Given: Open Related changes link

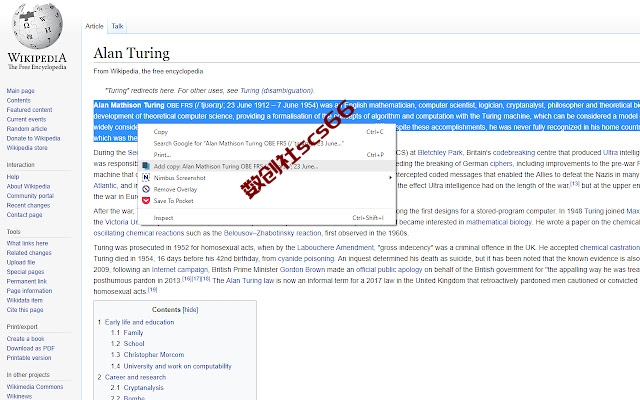Looking at the screenshot, I should (x=29, y=253).
